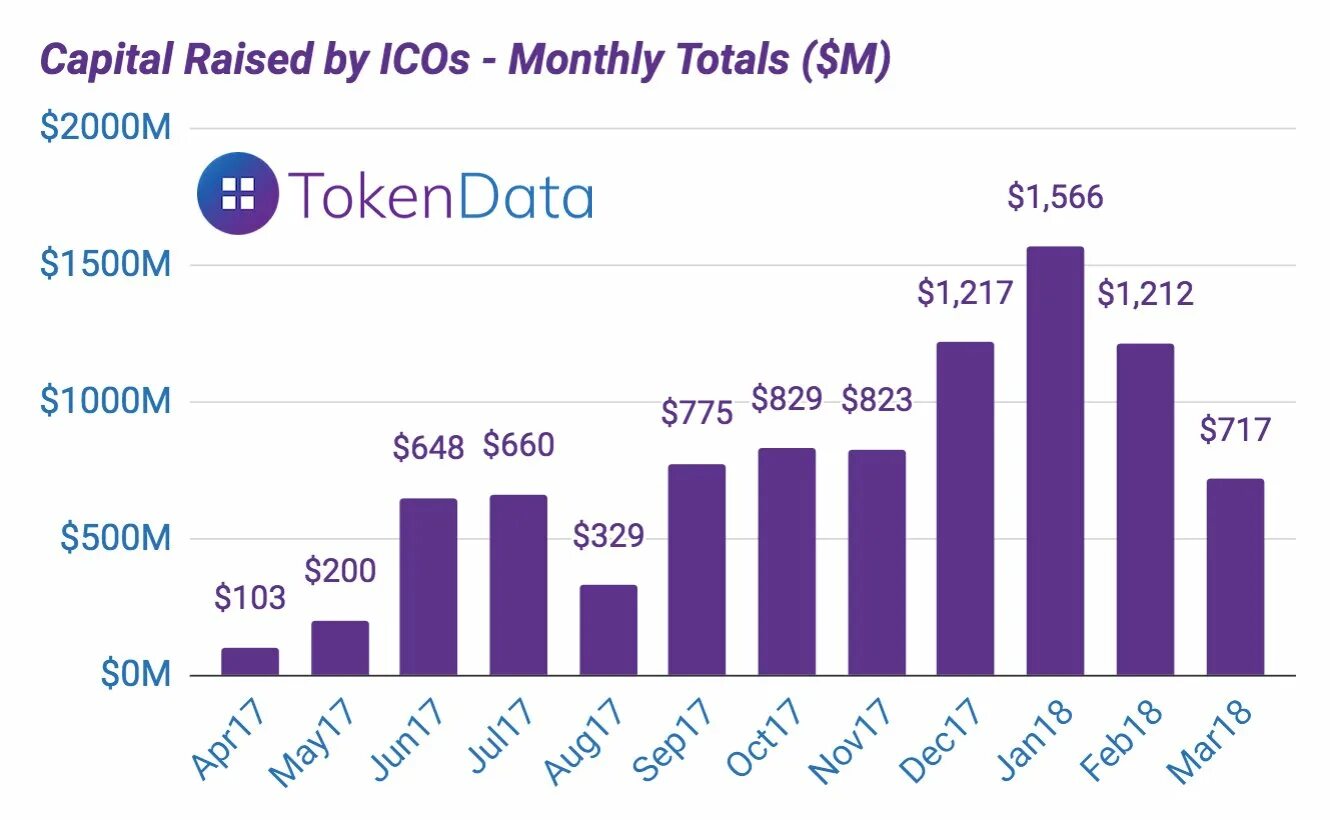
Task: Select the Oct17 bar at $829
Action: pyautogui.click(x=787, y=562)
